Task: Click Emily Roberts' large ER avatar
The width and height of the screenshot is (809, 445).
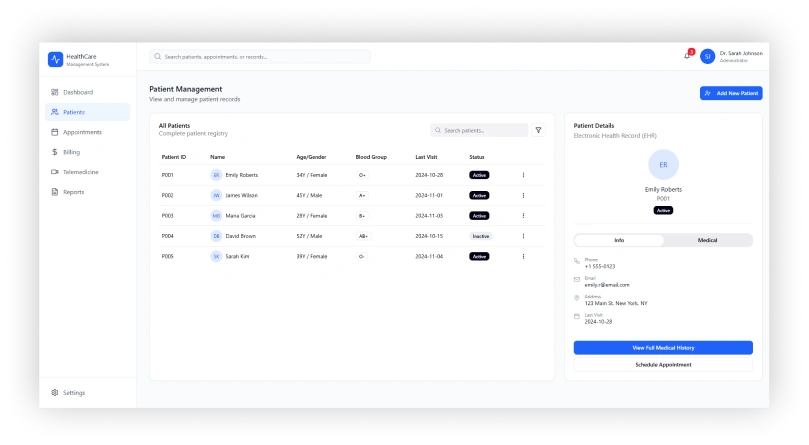Action: pyautogui.click(x=663, y=165)
